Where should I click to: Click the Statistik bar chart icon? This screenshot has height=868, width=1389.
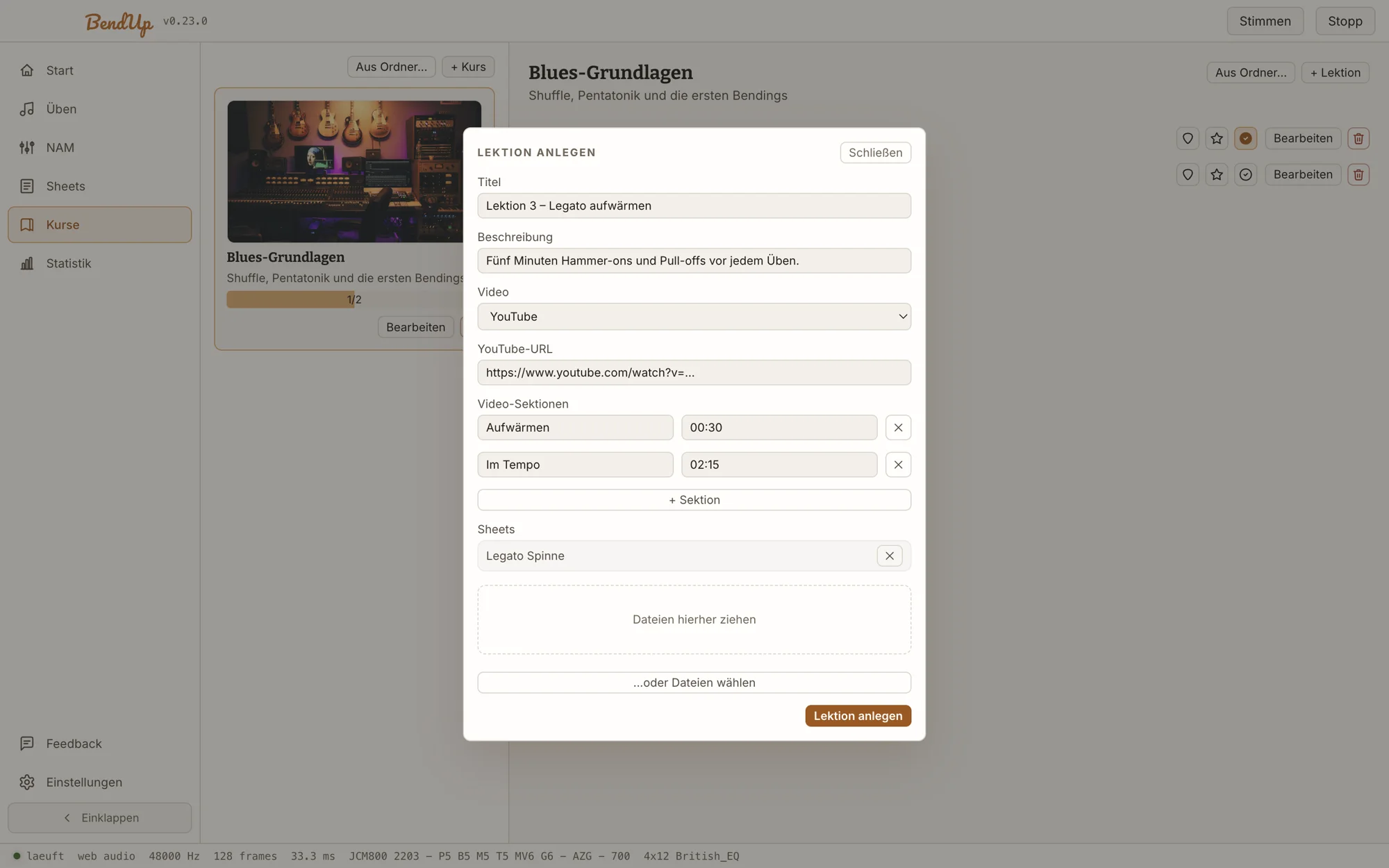coord(27,263)
